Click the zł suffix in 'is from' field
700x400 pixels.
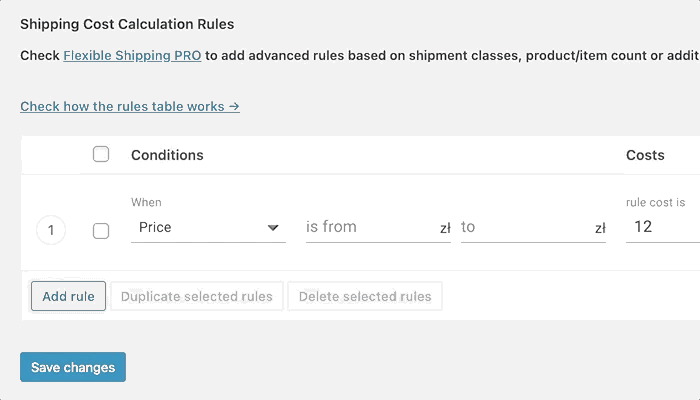point(445,229)
